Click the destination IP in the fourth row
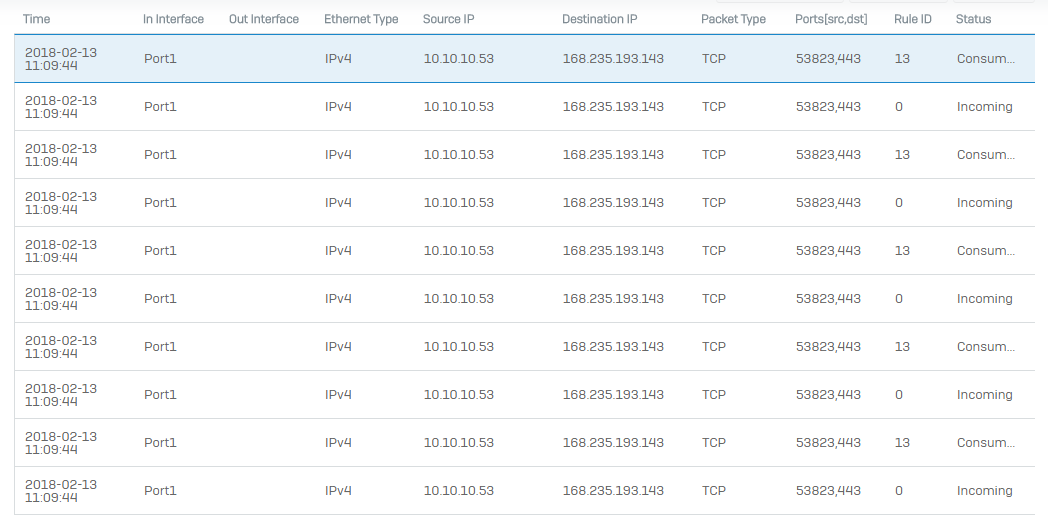The image size is (1048, 515). coord(612,203)
